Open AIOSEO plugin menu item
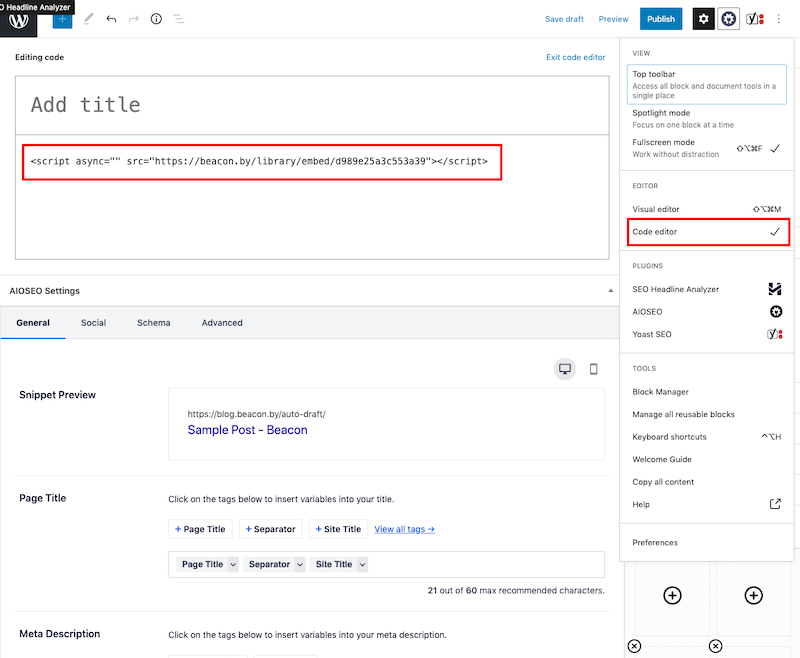Image resolution: width=800 pixels, height=658 pixels. (707, 312)
